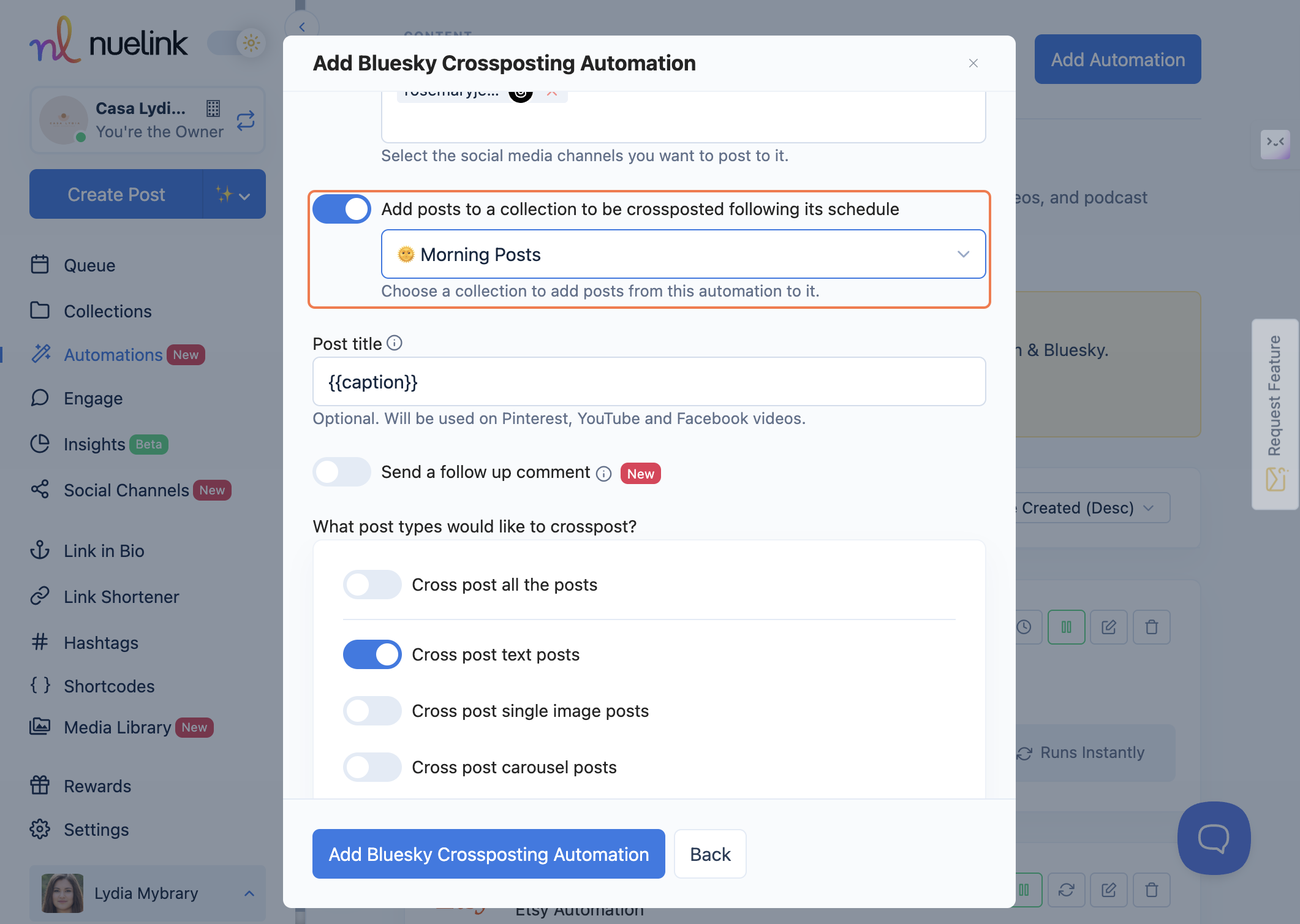Click the Automations magic wand icon

(41, 354)
